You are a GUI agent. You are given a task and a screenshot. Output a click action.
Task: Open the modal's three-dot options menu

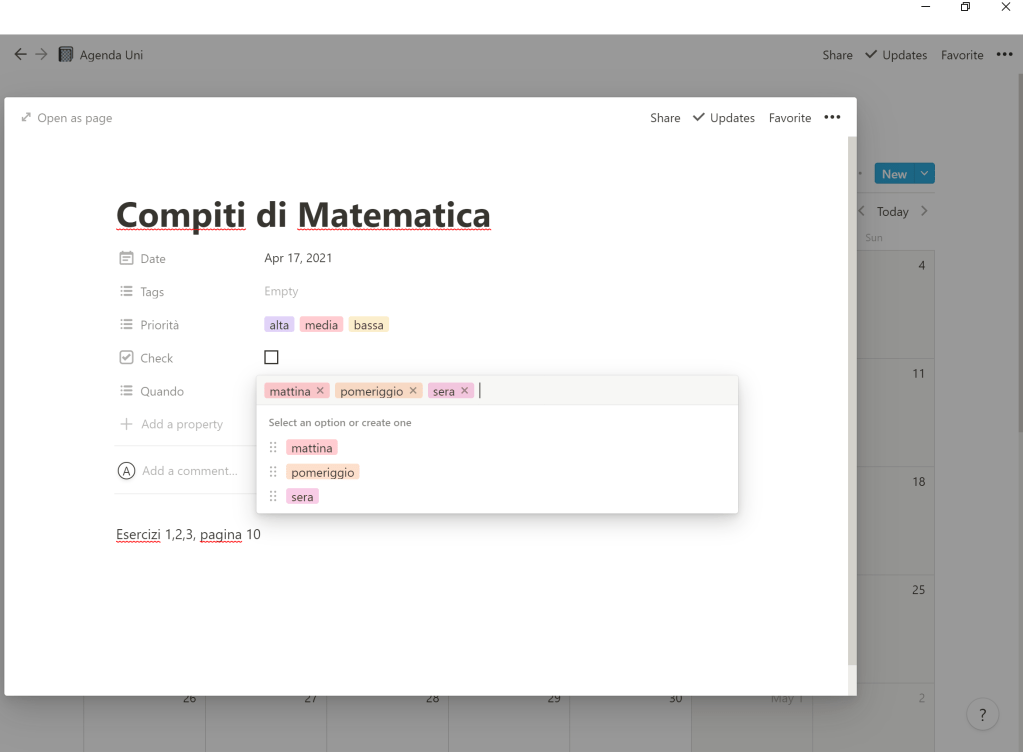(832, 118)
